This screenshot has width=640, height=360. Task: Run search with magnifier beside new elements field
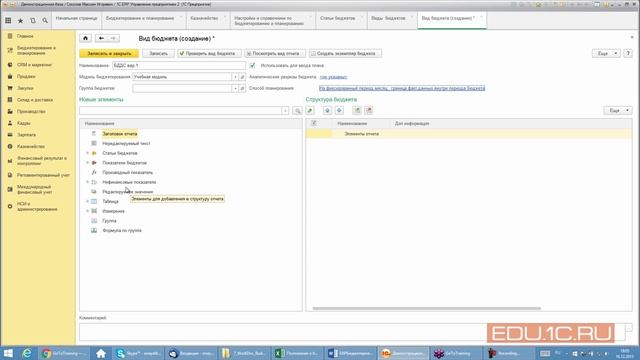(298, 111)
